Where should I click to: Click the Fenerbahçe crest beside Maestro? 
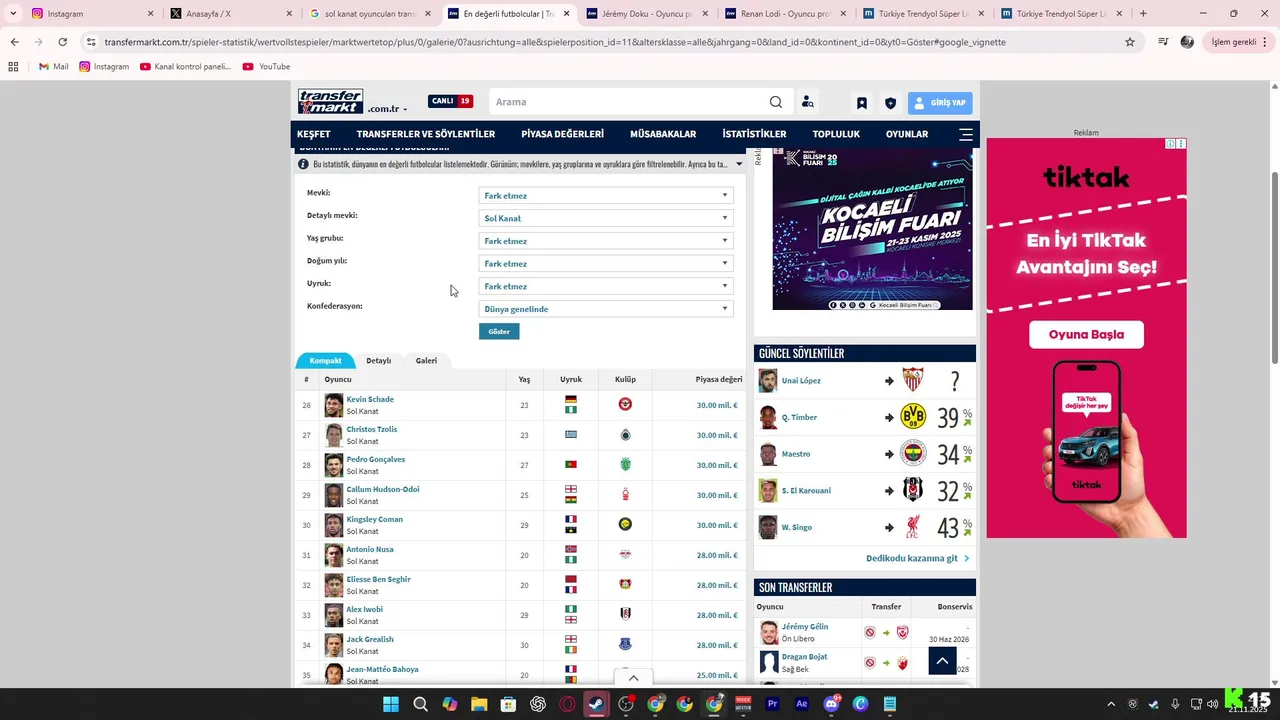coord(913,454)
